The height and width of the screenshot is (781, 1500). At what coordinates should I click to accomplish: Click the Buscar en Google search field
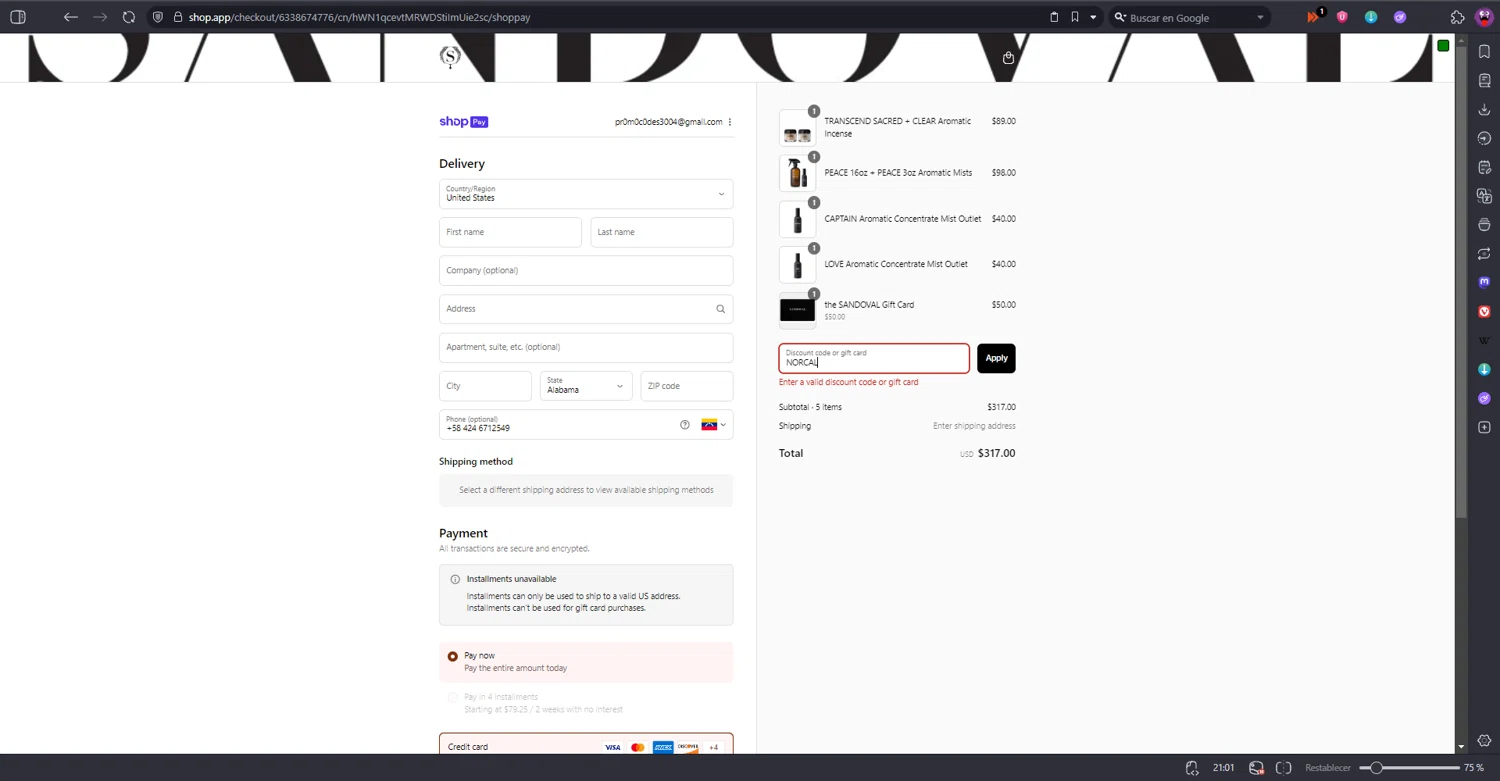1190,17
